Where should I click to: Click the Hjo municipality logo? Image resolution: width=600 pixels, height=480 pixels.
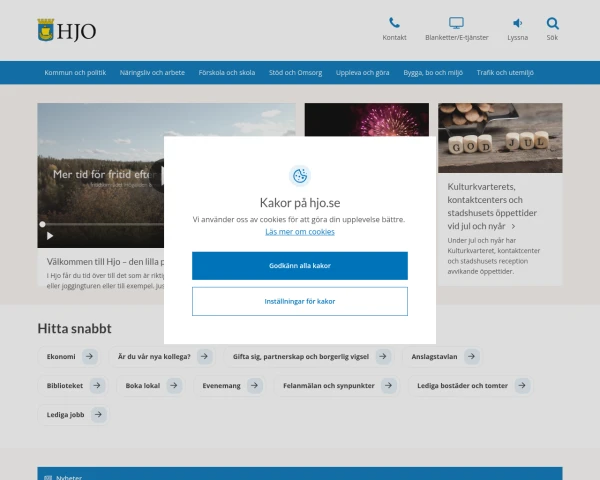67,30
